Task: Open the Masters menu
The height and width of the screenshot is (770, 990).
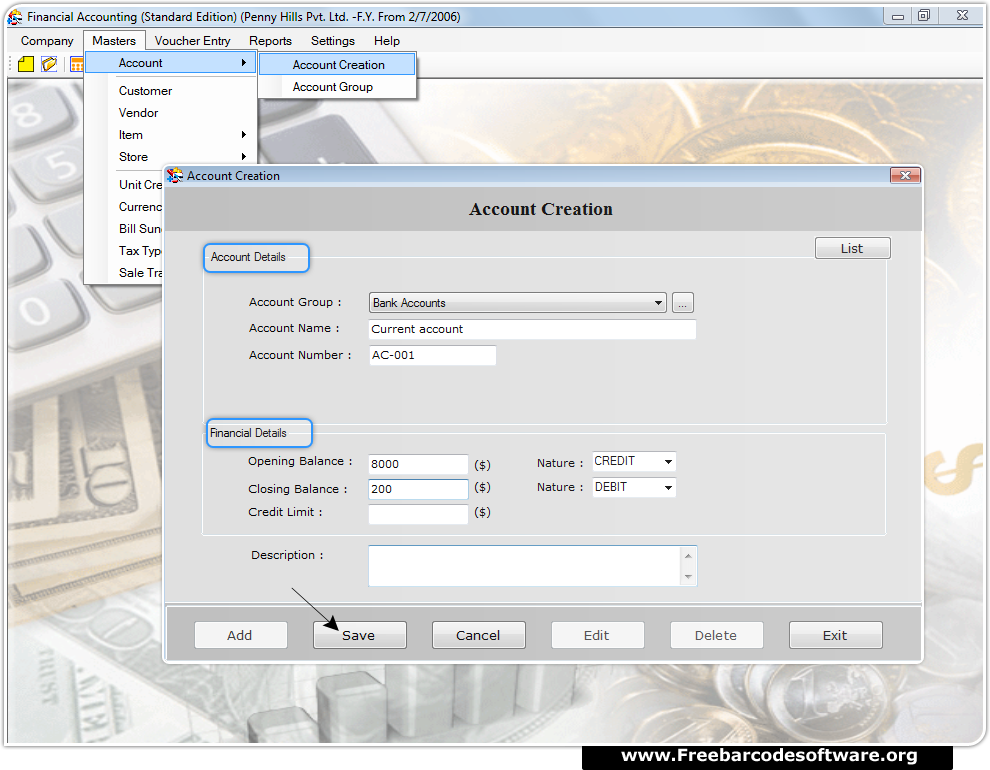Action: [114, 41]
